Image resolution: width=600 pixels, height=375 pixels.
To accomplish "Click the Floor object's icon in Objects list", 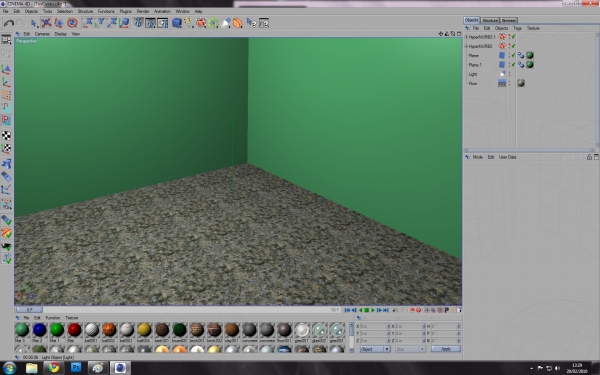I will [x=502, y=83].
